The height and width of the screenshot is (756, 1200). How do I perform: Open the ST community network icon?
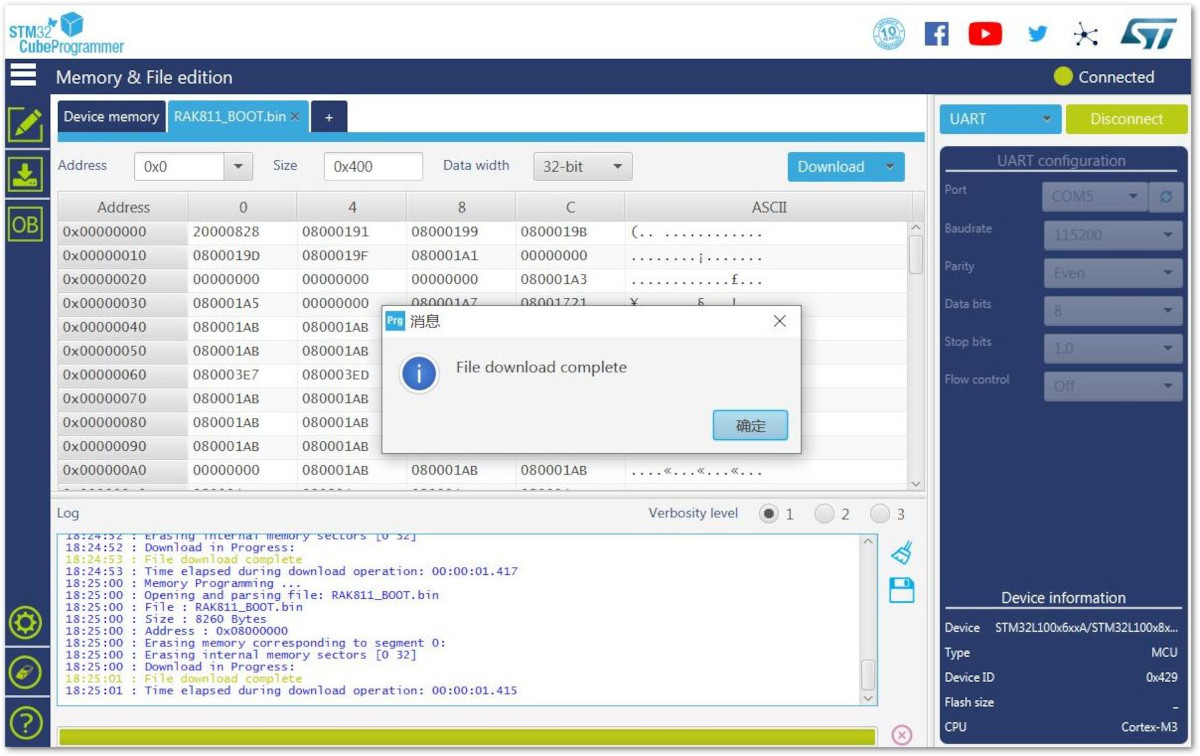1085,35
